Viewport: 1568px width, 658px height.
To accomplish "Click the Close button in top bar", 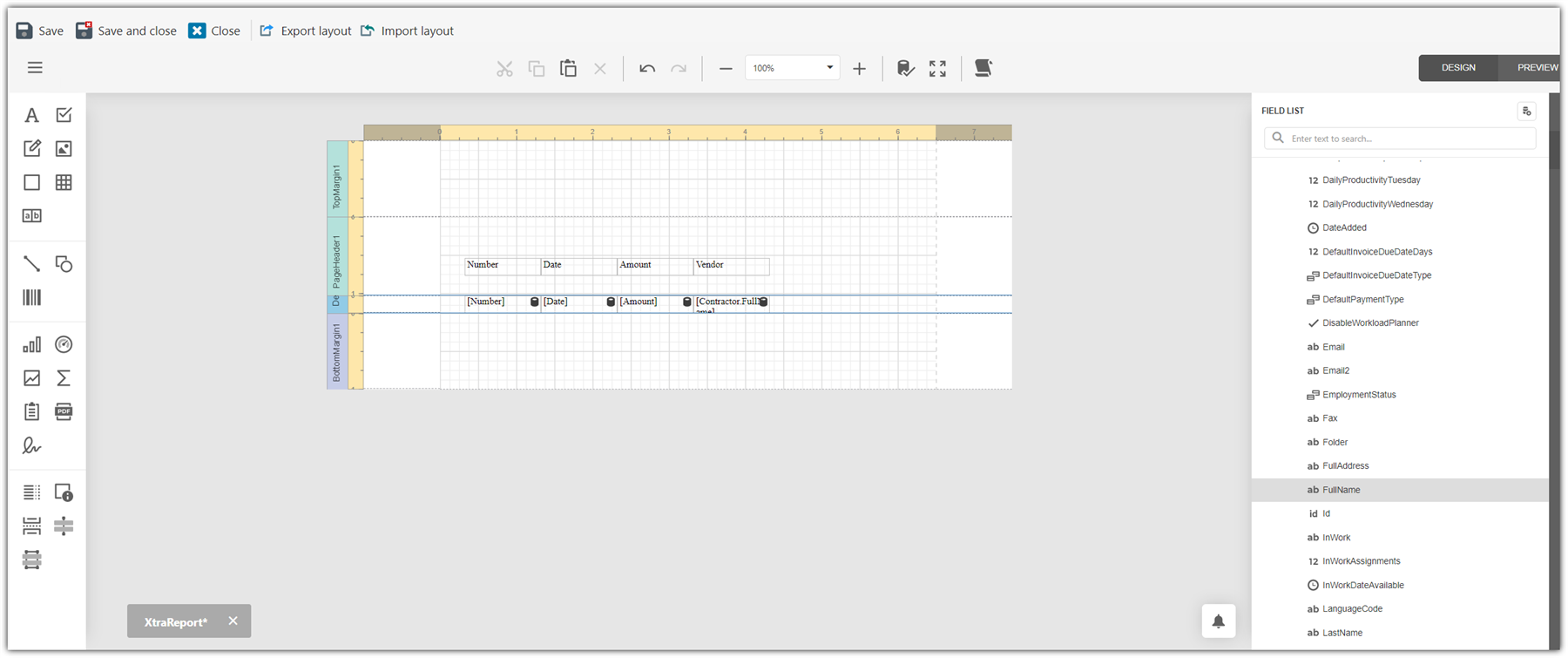I will 214,31.
